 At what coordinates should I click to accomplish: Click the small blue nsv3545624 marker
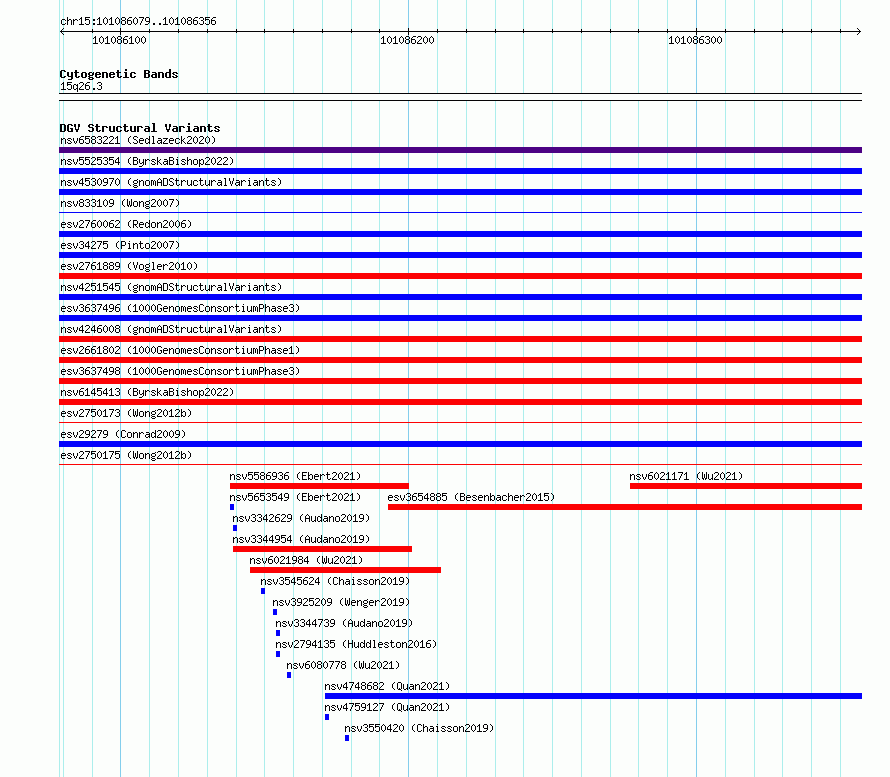click(263, 591)
